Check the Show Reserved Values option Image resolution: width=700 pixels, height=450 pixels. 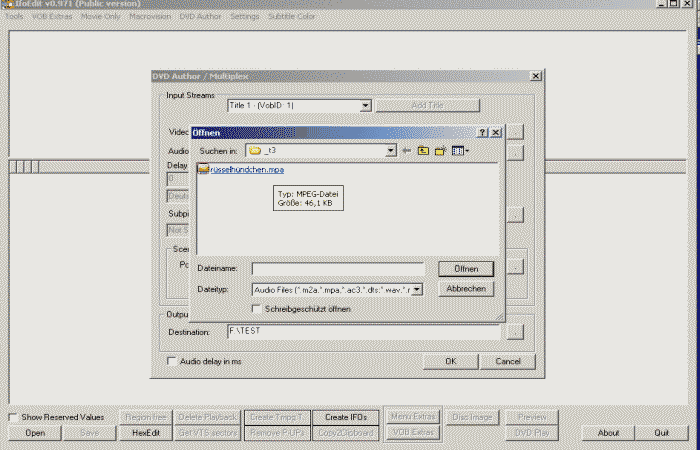pyautogui.click(x=13, y=416)
